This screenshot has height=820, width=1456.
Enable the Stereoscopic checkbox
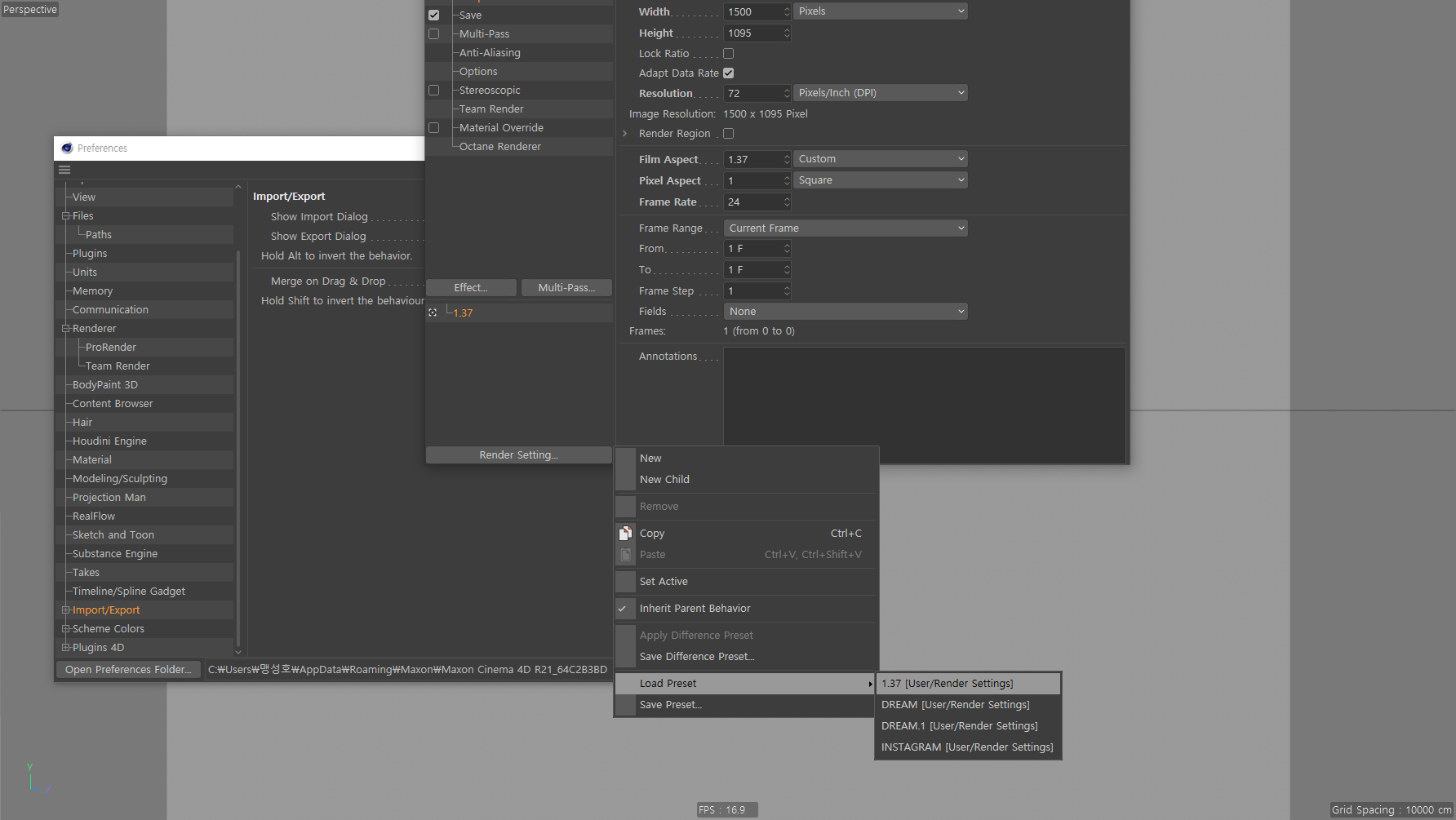433,90
